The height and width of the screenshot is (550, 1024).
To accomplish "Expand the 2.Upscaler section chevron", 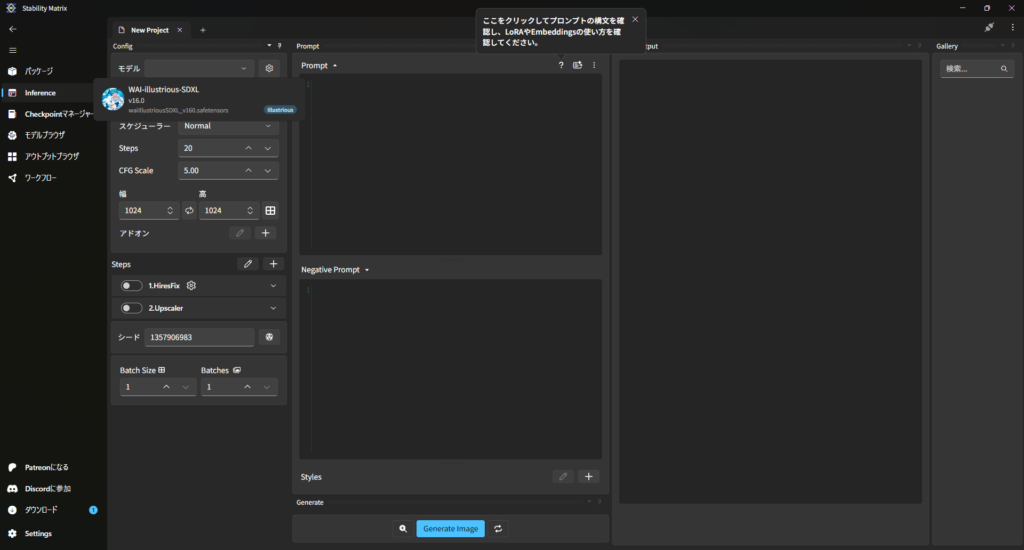I will [x=273, y=308].
